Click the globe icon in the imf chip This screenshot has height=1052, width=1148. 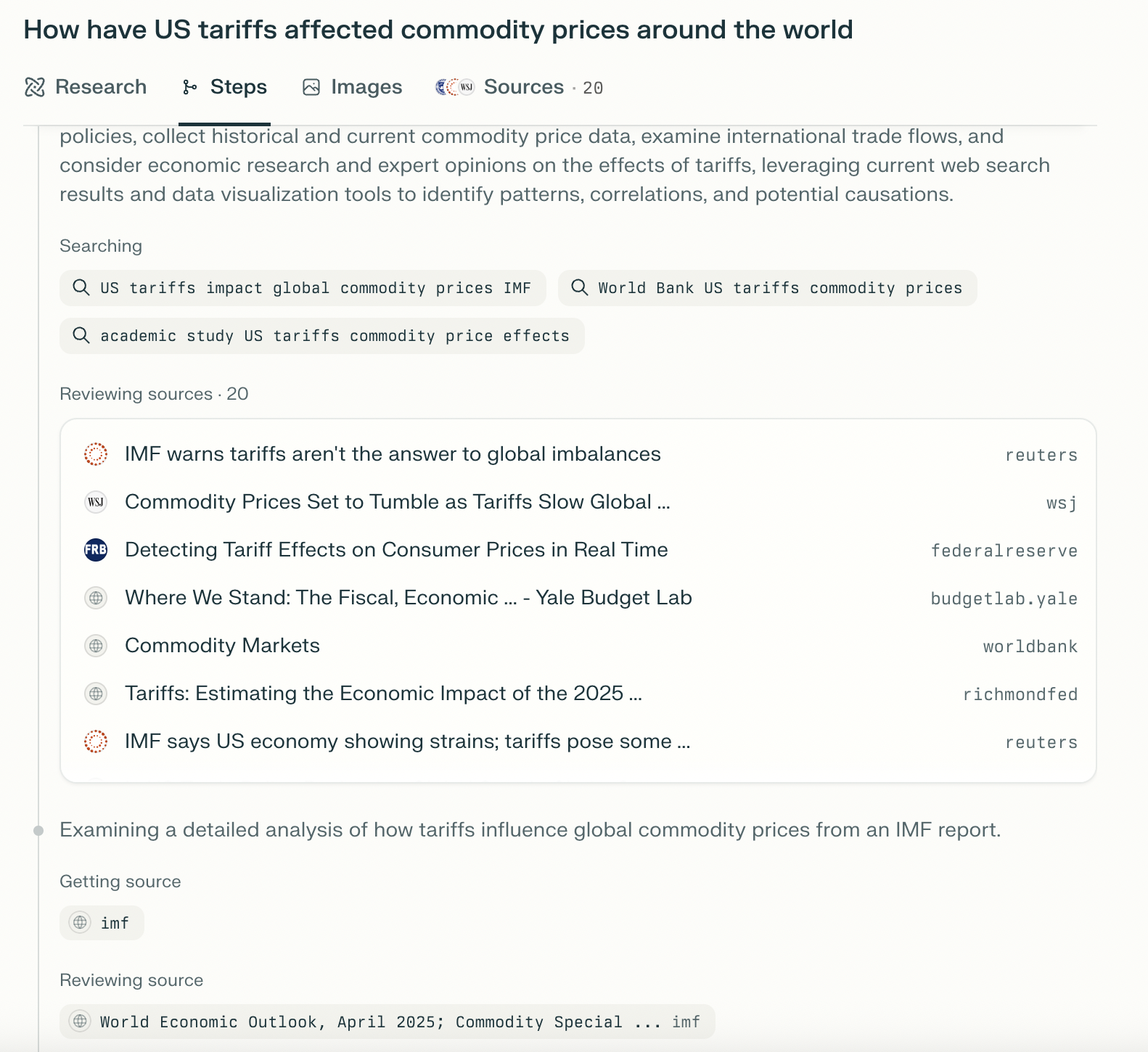pyautogui.click(x=80, y=922)
